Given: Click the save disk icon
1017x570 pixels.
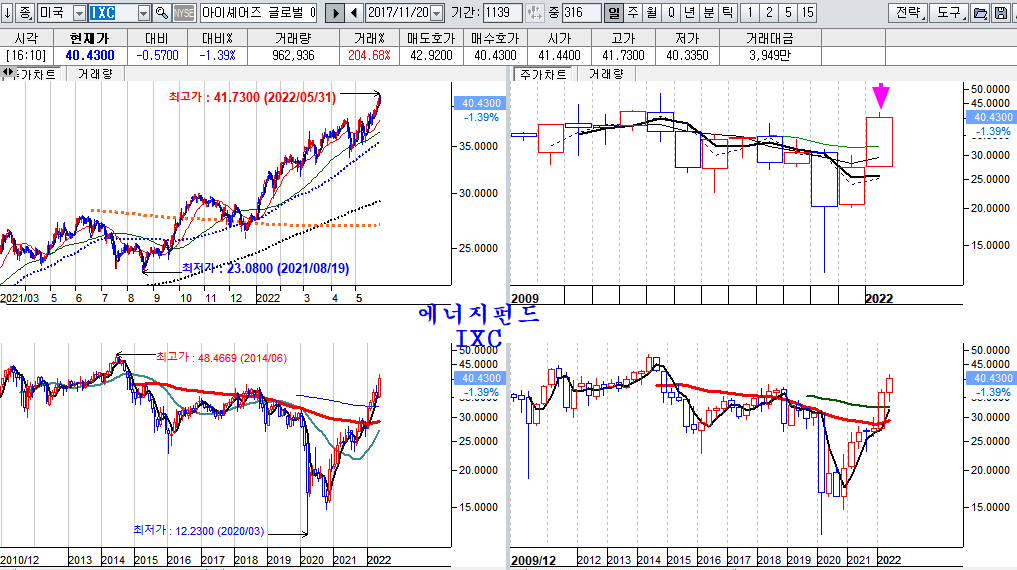Looking at the screenshot, I should click(1000, 13).
